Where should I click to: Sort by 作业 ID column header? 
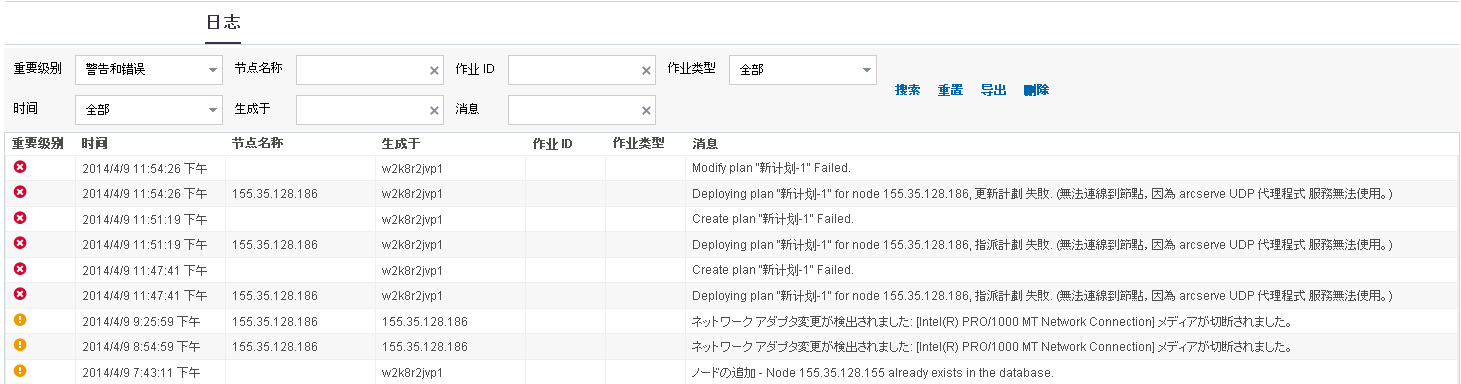click(553, 144)
